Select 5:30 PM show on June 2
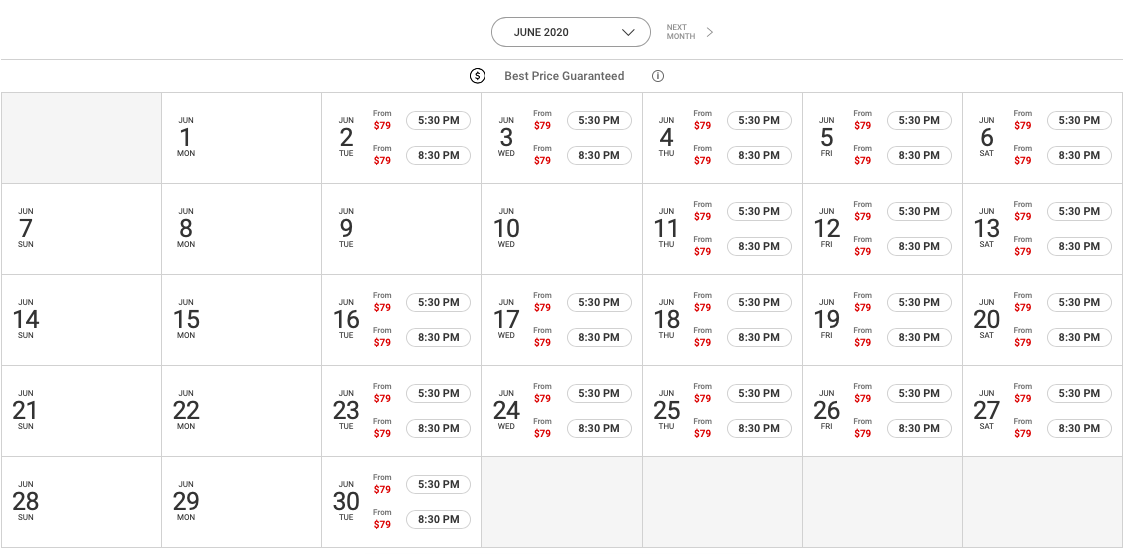The height and width of the screenshot is (554, 1125). point(438,121)
